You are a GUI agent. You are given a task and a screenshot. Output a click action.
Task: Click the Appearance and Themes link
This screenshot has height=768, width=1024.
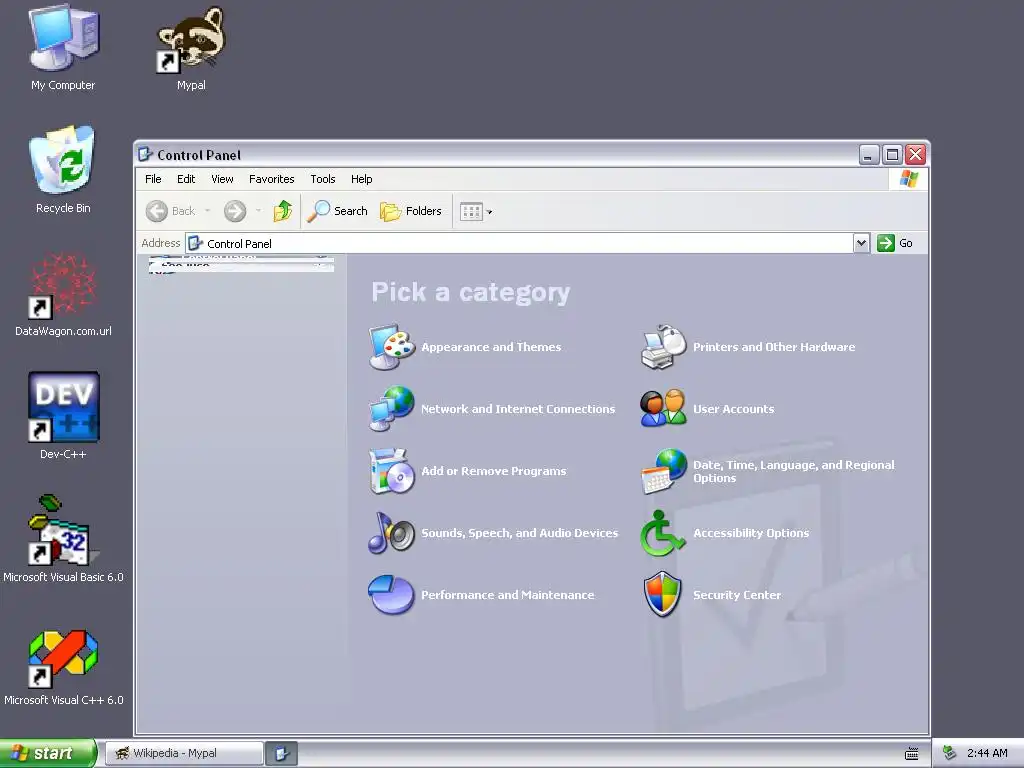[491, 347]
